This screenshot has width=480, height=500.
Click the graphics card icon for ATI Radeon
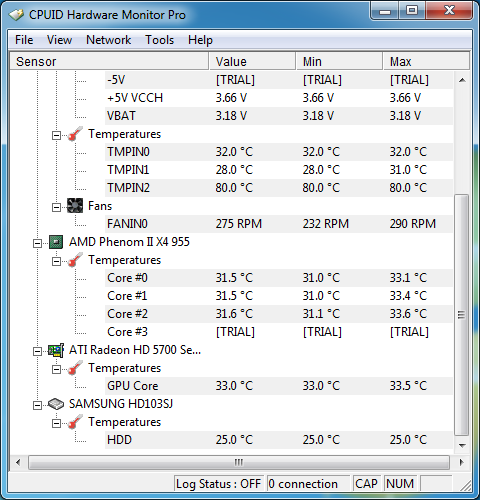[56, 350]
